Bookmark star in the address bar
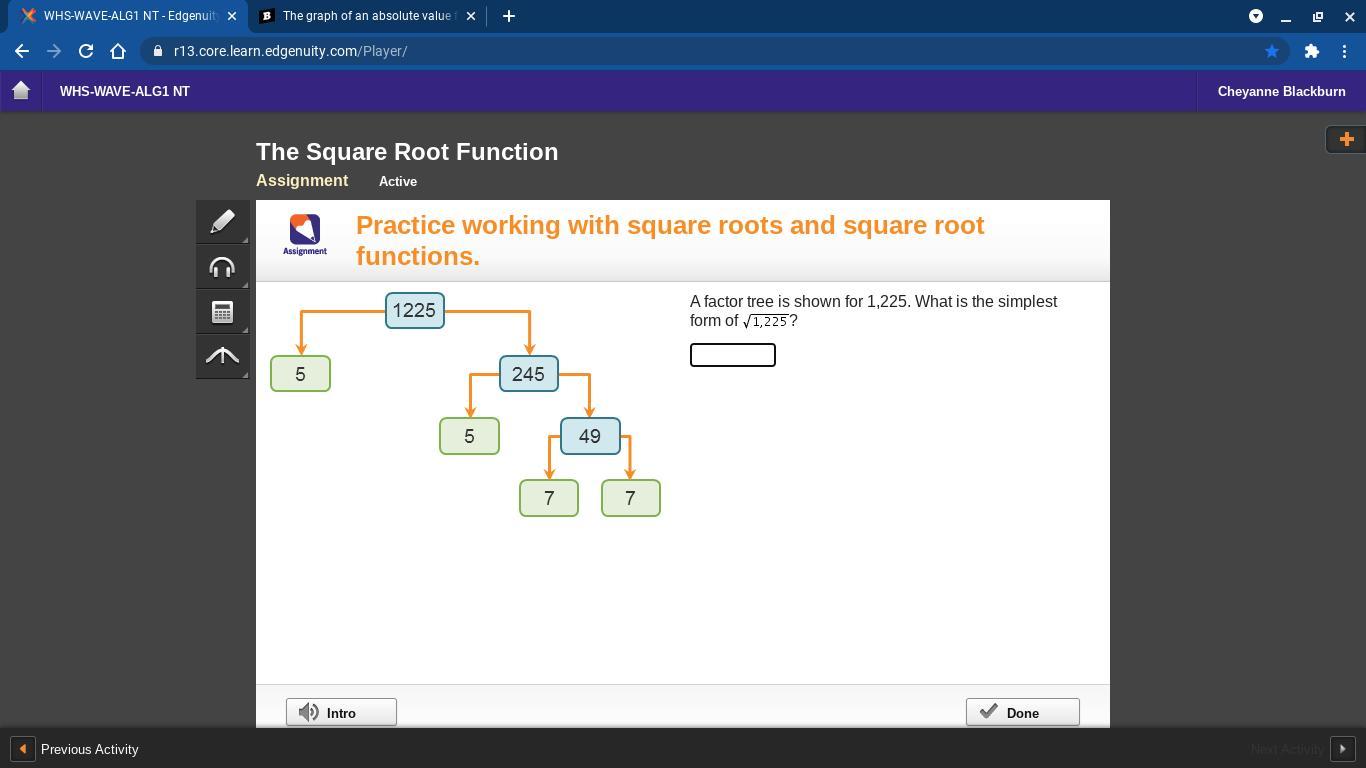Image resolution: width=1366 pixels, height=768 pixels. point(1272,51)
